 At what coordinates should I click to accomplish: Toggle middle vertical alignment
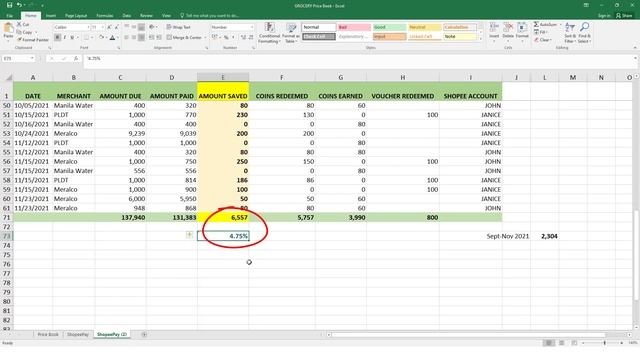pyautogui.click(x=134, y=27)
